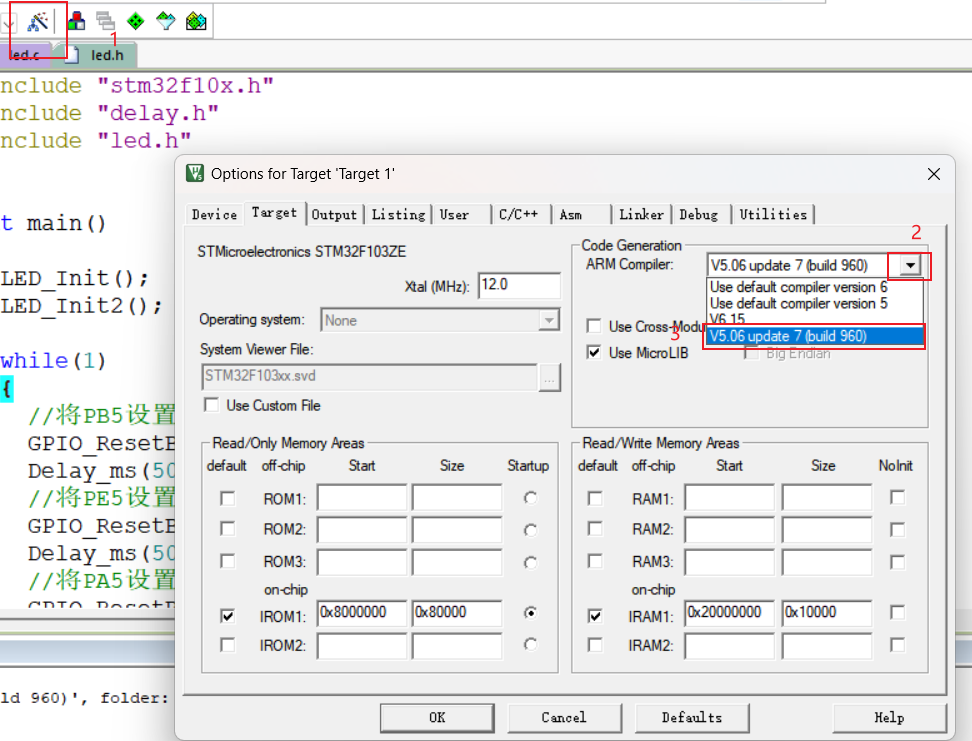
Task: Toggle RAM2 default checkbox
Action: (x=595, y=528)
